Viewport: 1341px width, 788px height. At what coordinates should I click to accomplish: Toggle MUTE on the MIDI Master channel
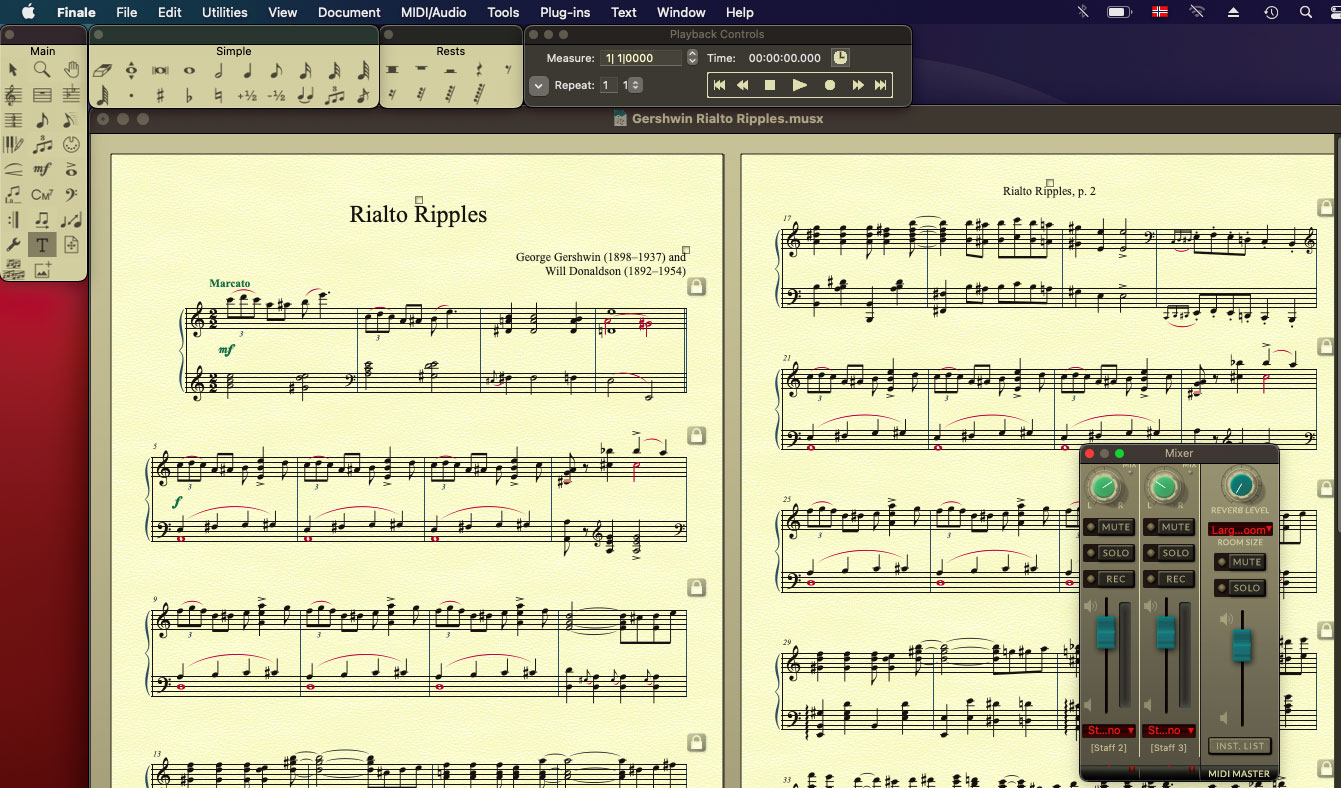(x=1240, y=562)
